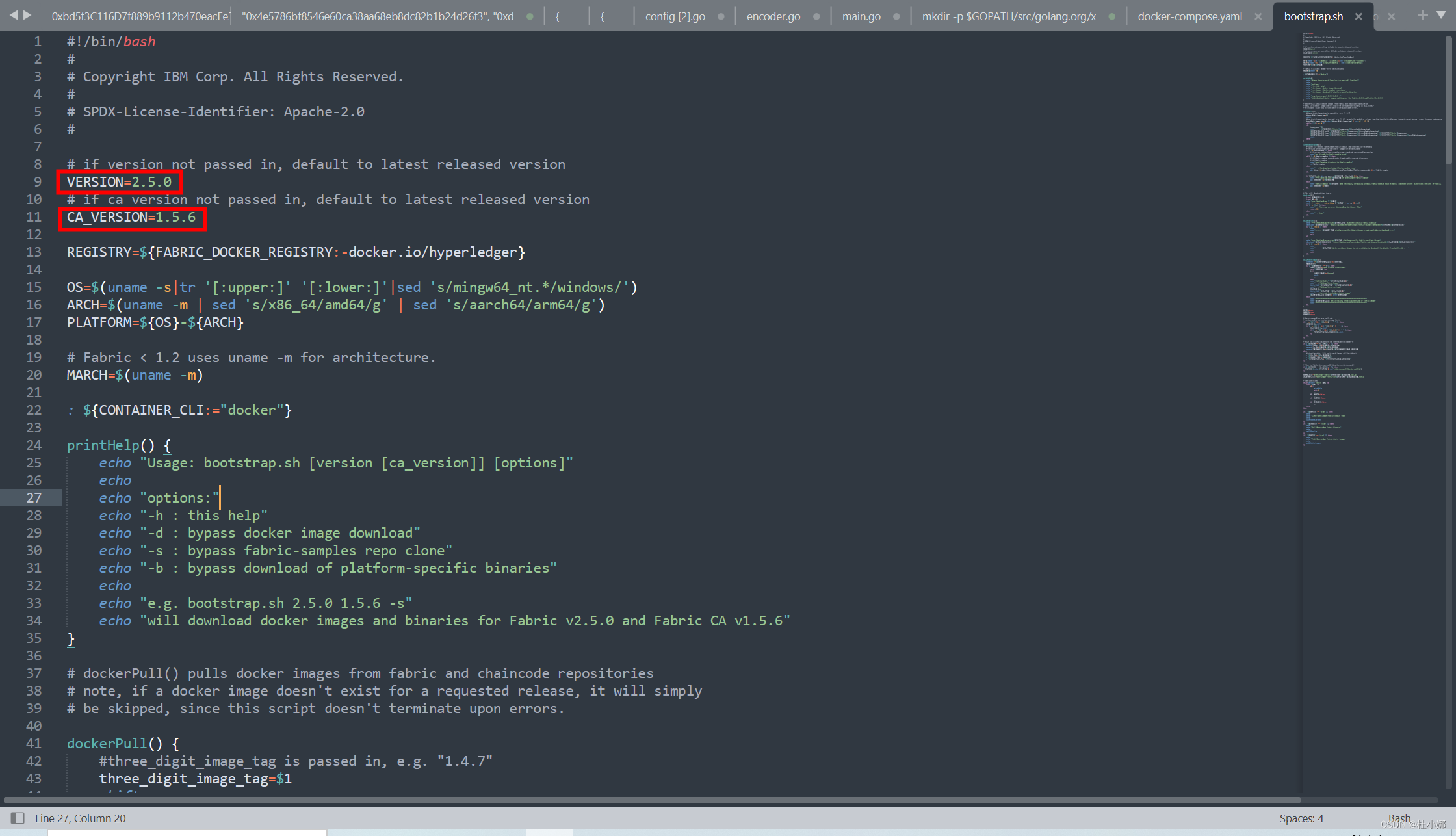
Task: Click the unsaved changes dot on config [2].go
Action: click(x=720, y=16)
